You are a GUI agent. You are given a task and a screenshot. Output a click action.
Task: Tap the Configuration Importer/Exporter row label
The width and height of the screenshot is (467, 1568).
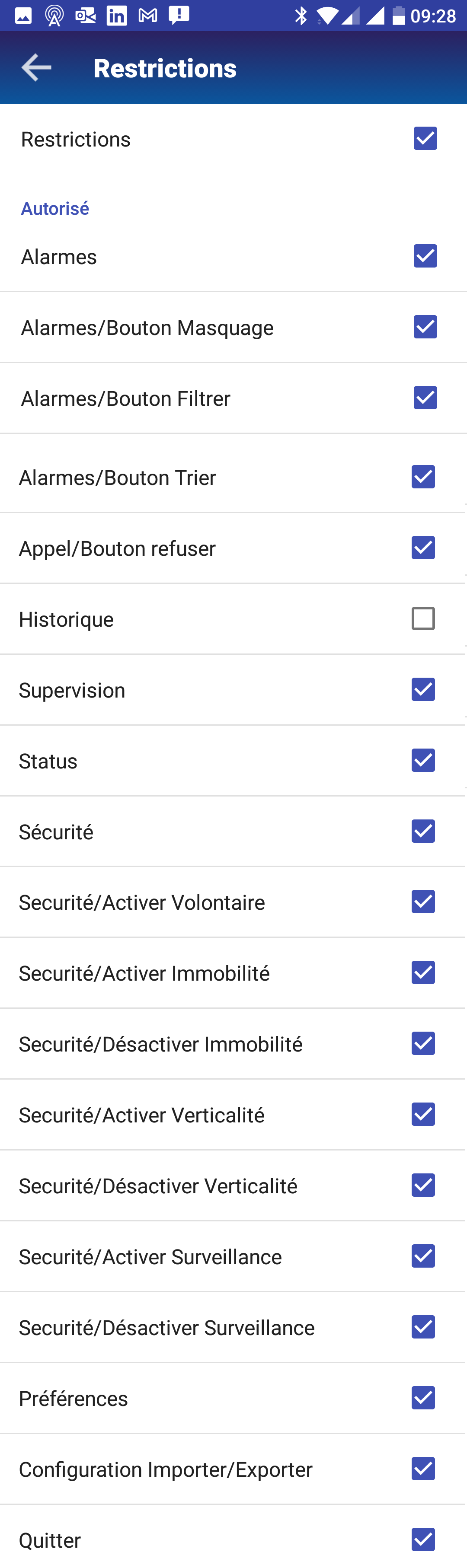pyautogui.click(x=166, y=1469)
